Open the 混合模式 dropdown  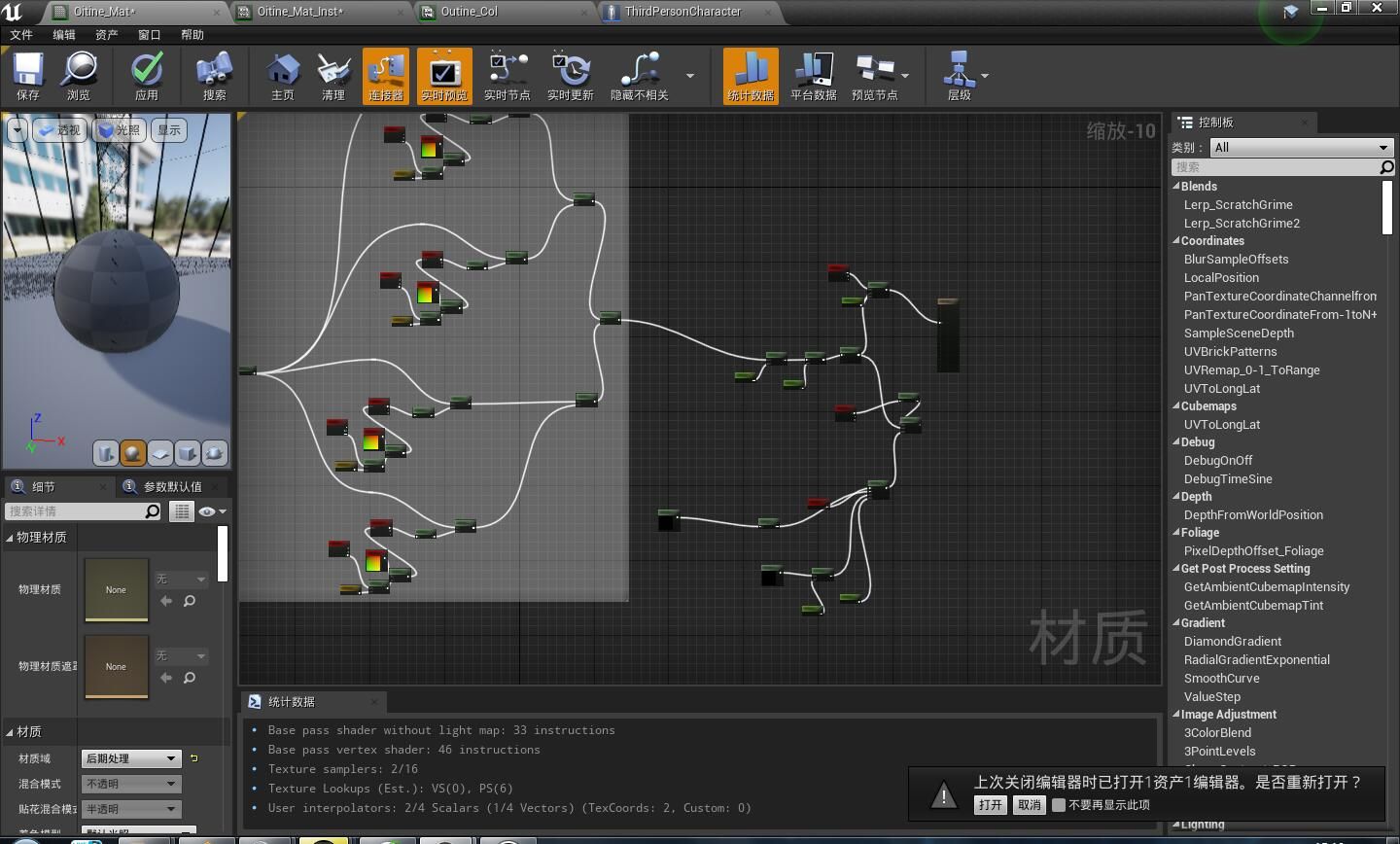coord(131,784)
